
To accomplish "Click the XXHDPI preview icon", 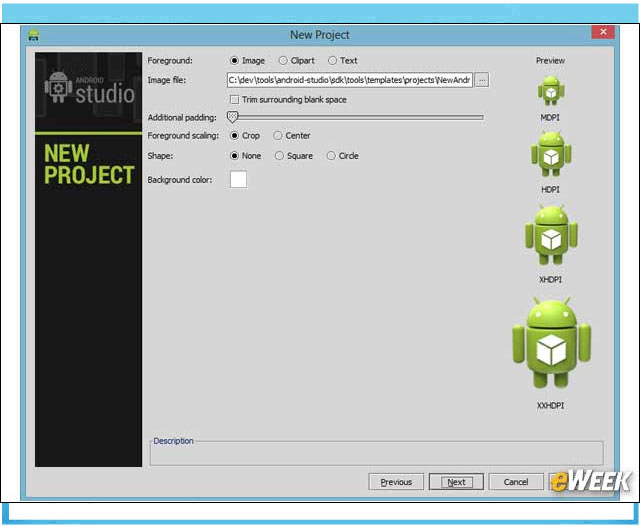I will pos(551,343).
